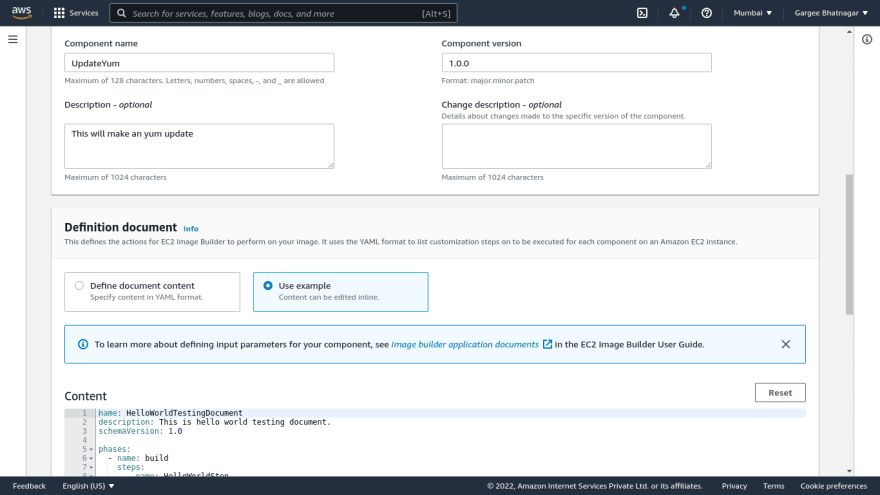Screen dimensions: 880x495
Task: Expand the hamburger side navigation menu
Action: tap(12, 39)
